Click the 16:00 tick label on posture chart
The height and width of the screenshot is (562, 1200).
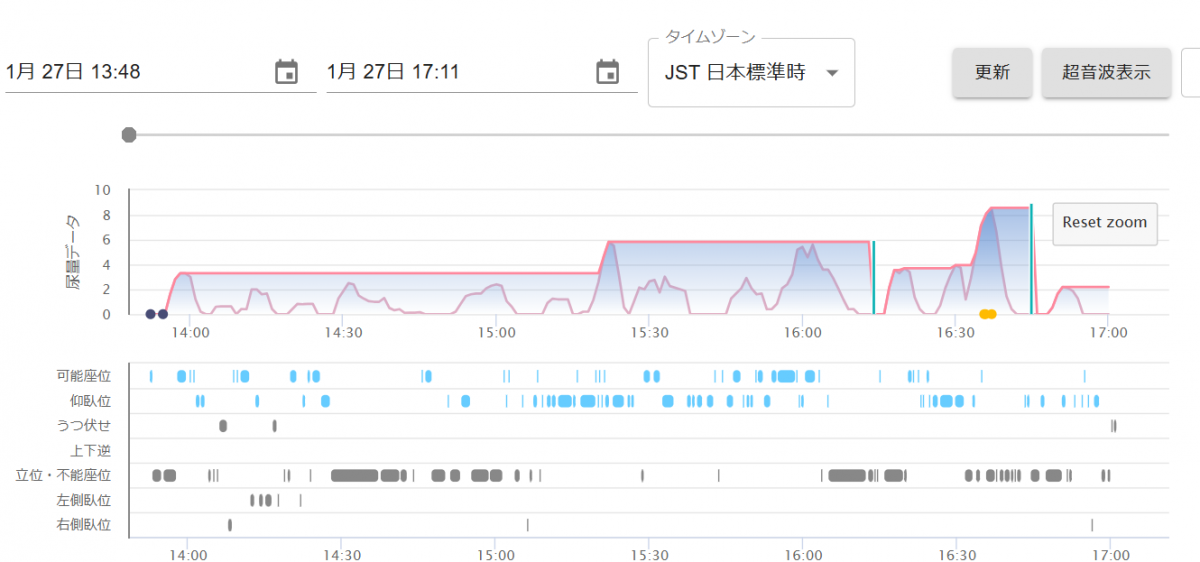pos(803,554)
